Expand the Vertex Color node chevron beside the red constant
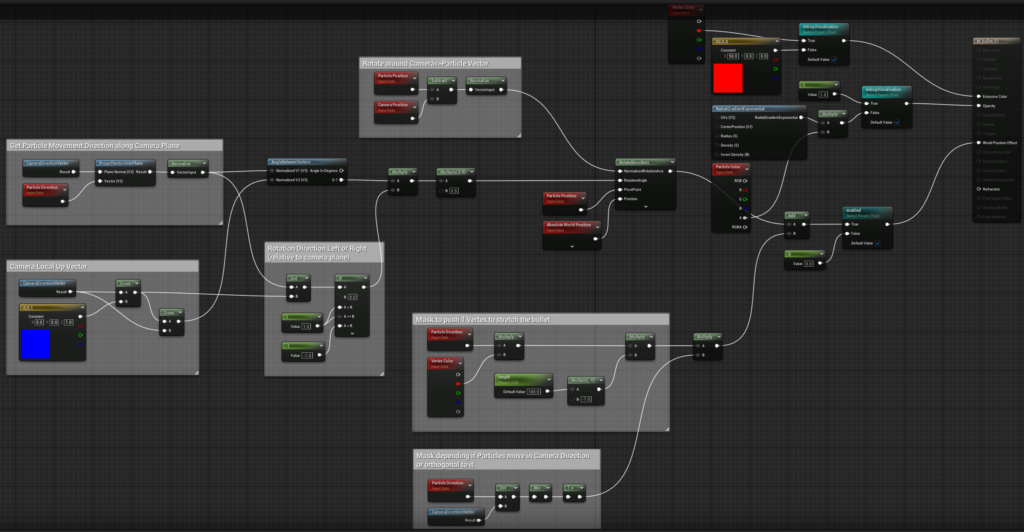1024x532 pixels. pos(701,9)
